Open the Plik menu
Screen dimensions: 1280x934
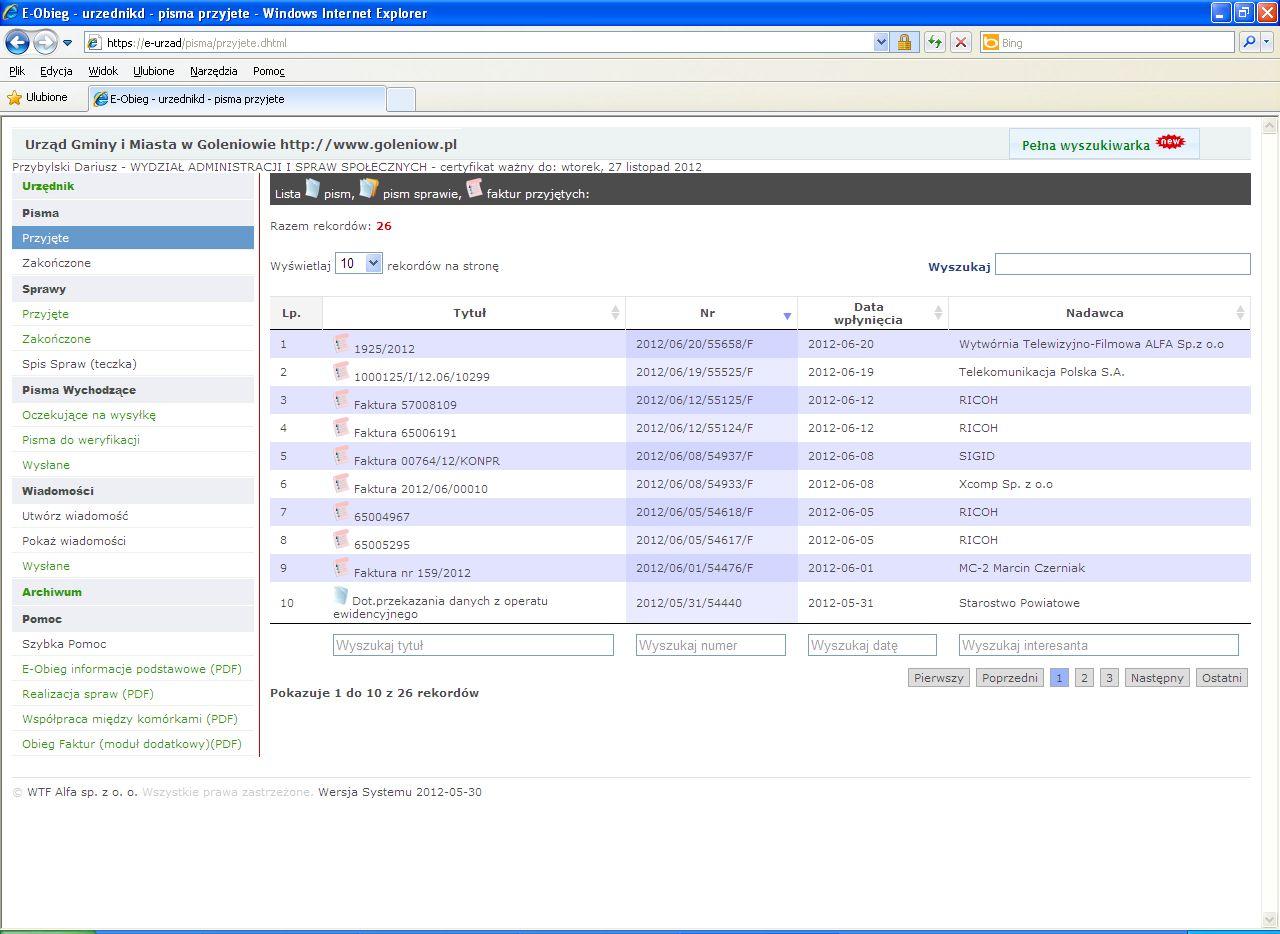click(x=17, y=71)
